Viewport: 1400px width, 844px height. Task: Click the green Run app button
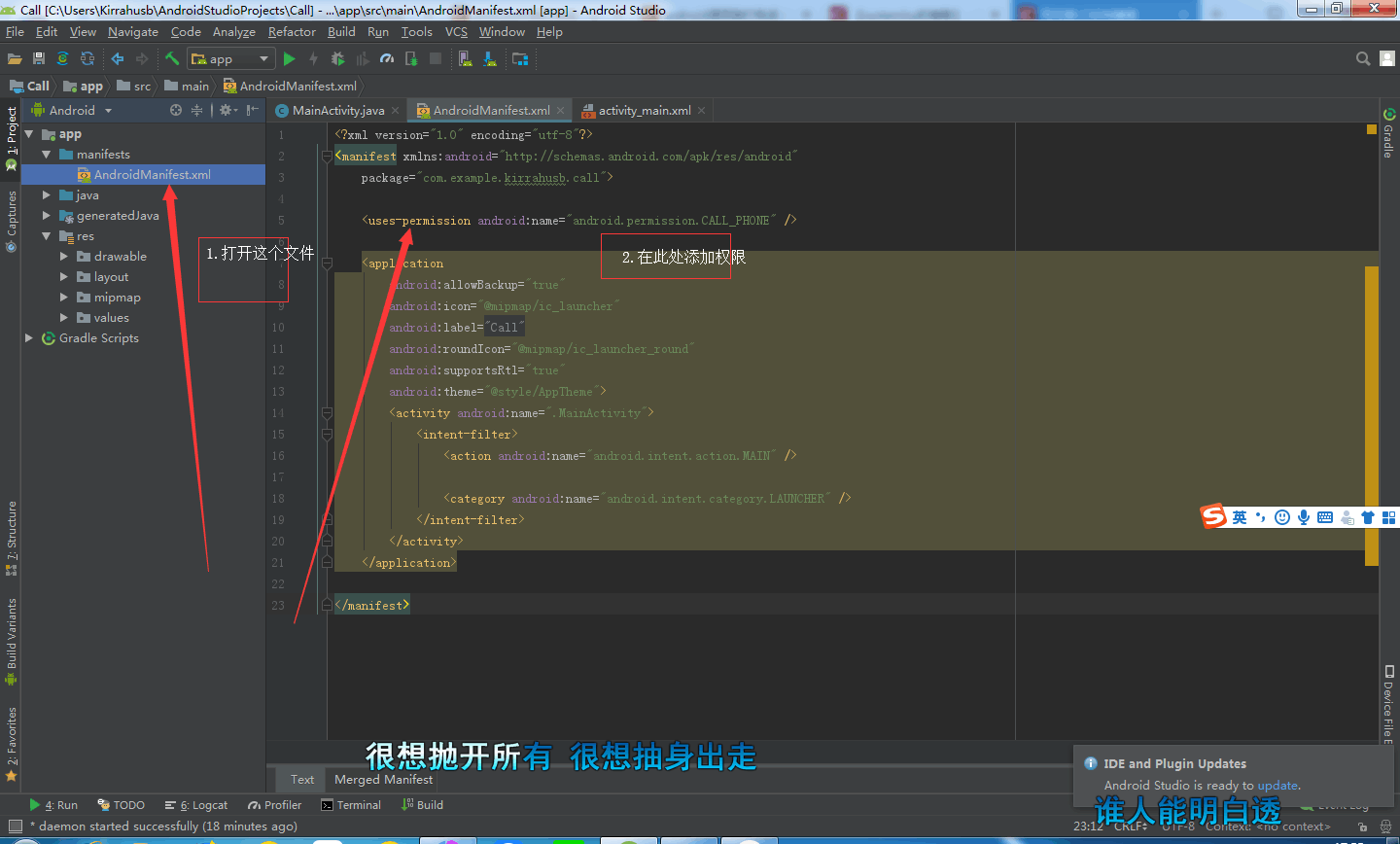click(x=289, y=59)
